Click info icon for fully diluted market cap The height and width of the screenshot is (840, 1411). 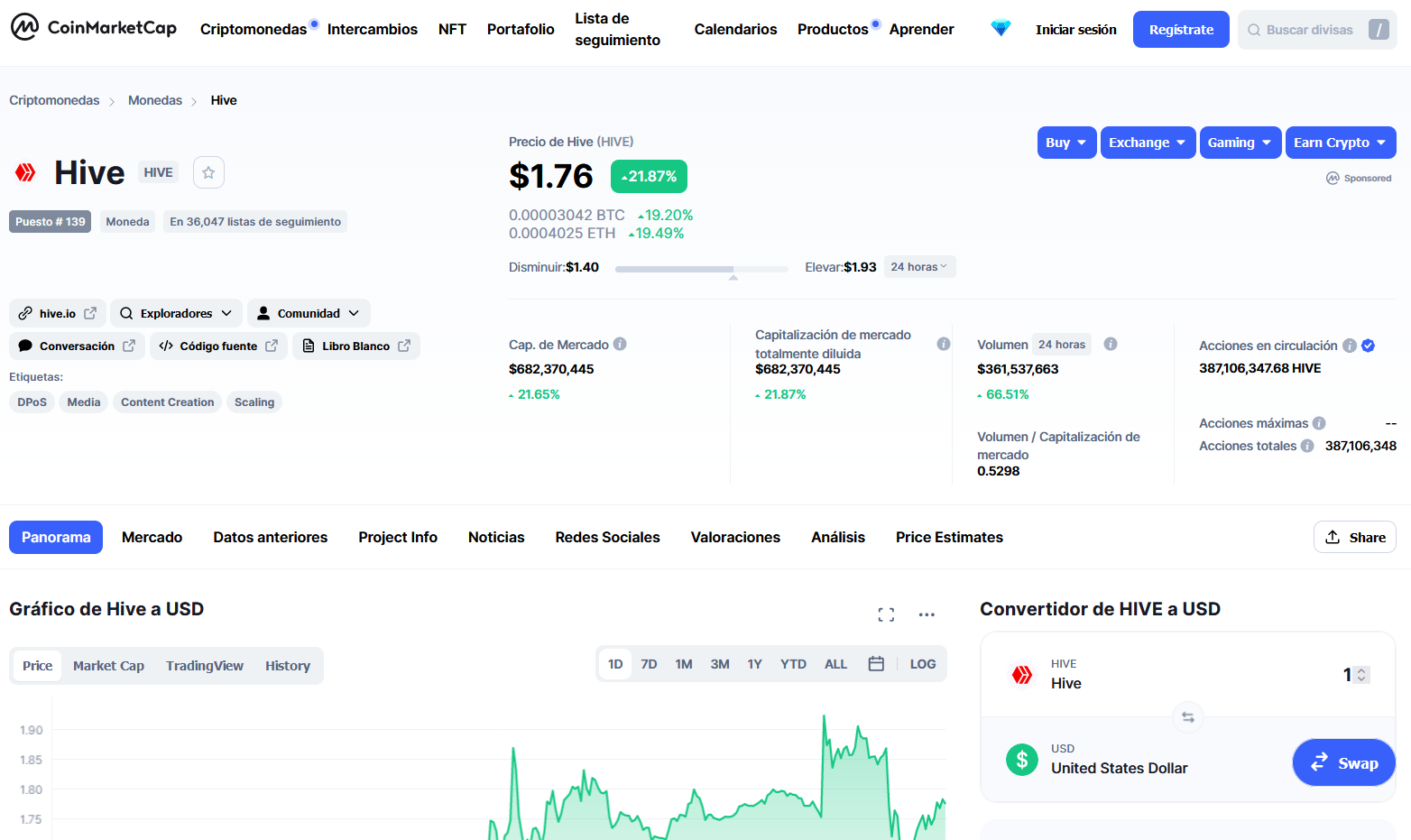944,344
